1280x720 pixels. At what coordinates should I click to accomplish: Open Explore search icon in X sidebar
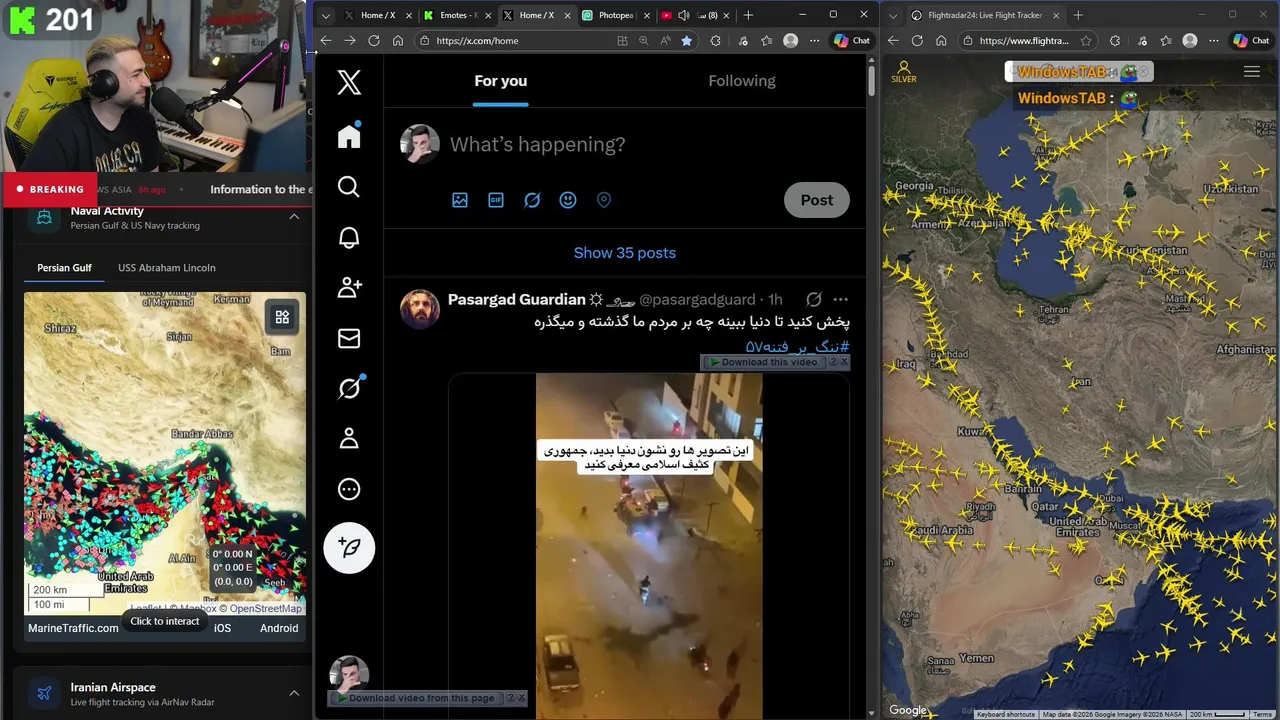[349, 187]
